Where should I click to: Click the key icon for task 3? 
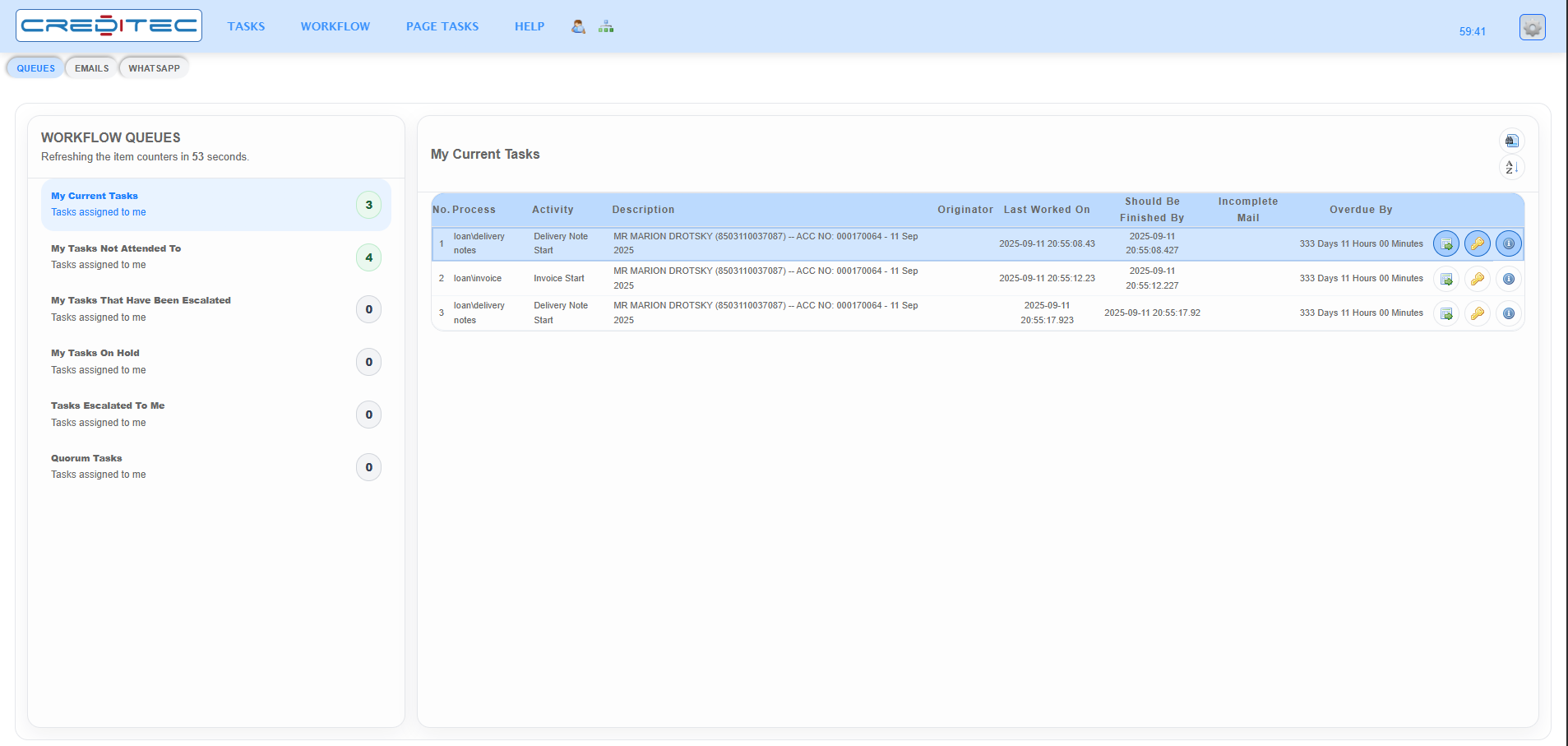click(x=1478, y=313)
